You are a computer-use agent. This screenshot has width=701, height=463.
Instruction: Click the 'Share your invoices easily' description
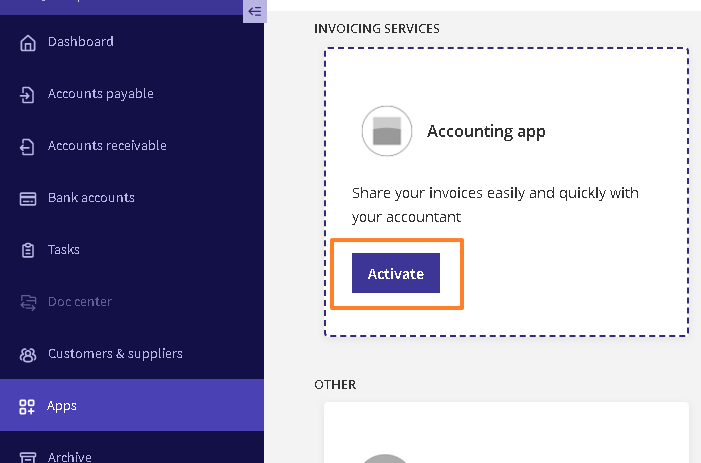[x=495, y=205]
